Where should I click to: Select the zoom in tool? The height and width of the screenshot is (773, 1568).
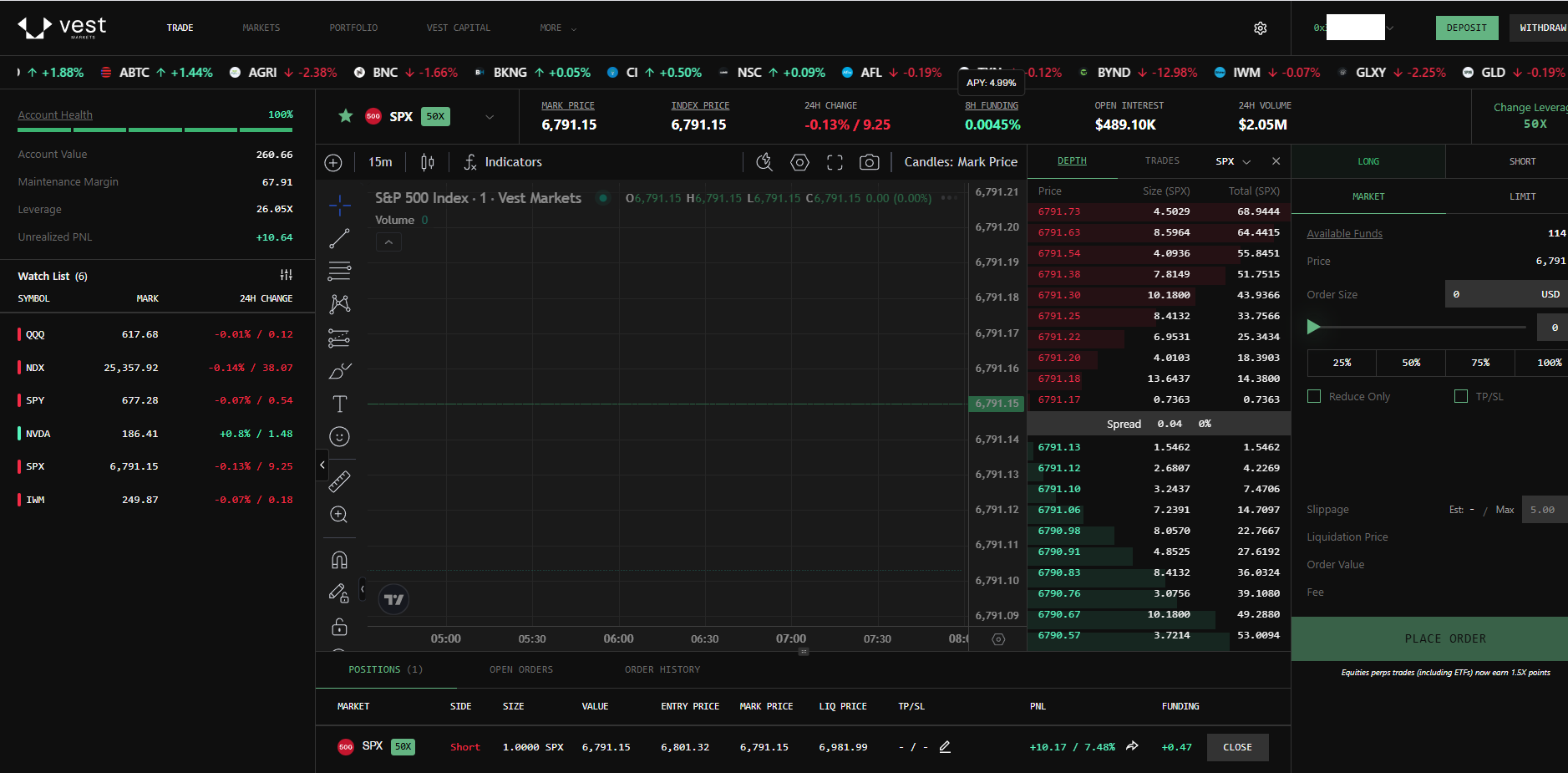339,515
